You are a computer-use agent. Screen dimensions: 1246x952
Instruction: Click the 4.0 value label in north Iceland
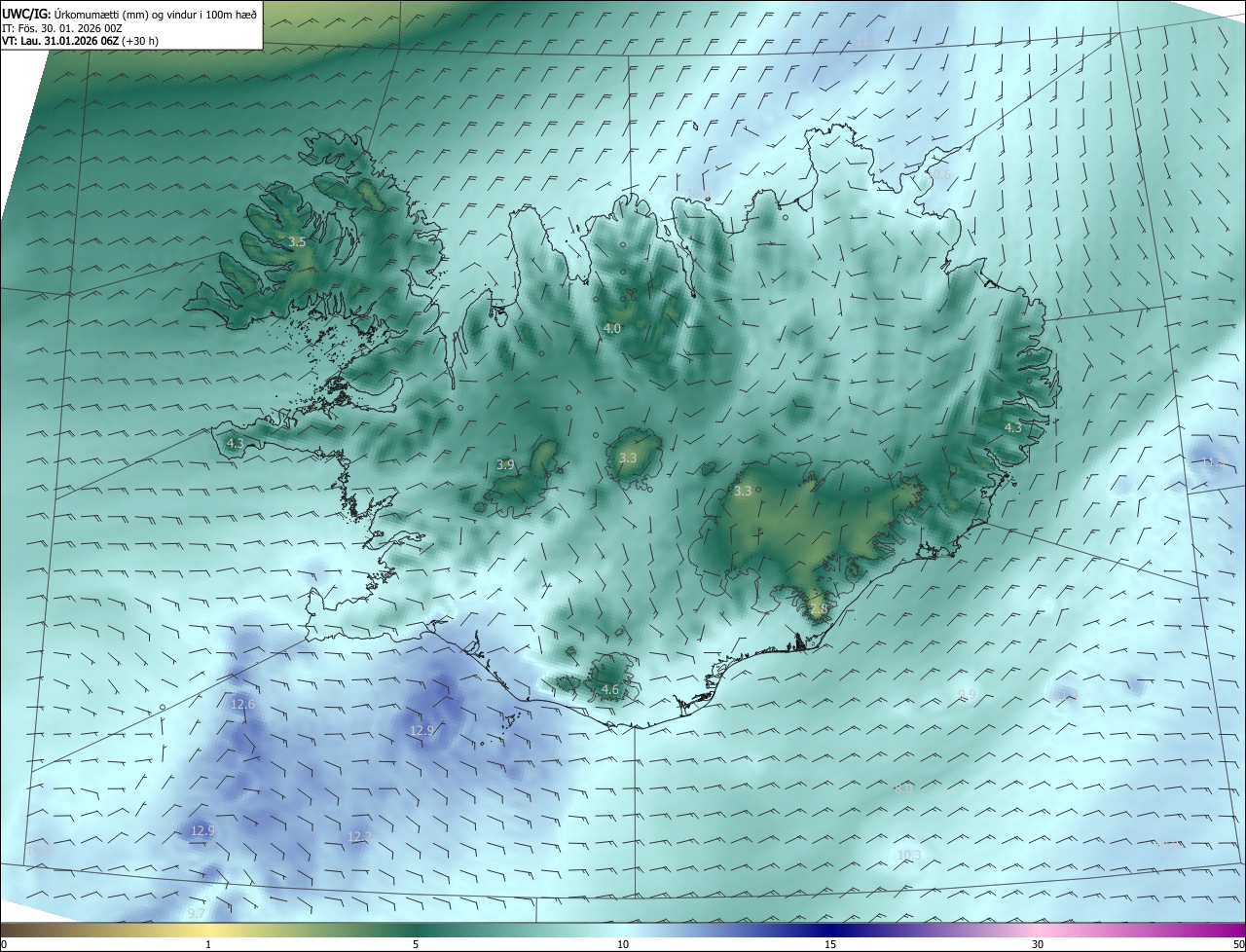click(x=612, y=329)
